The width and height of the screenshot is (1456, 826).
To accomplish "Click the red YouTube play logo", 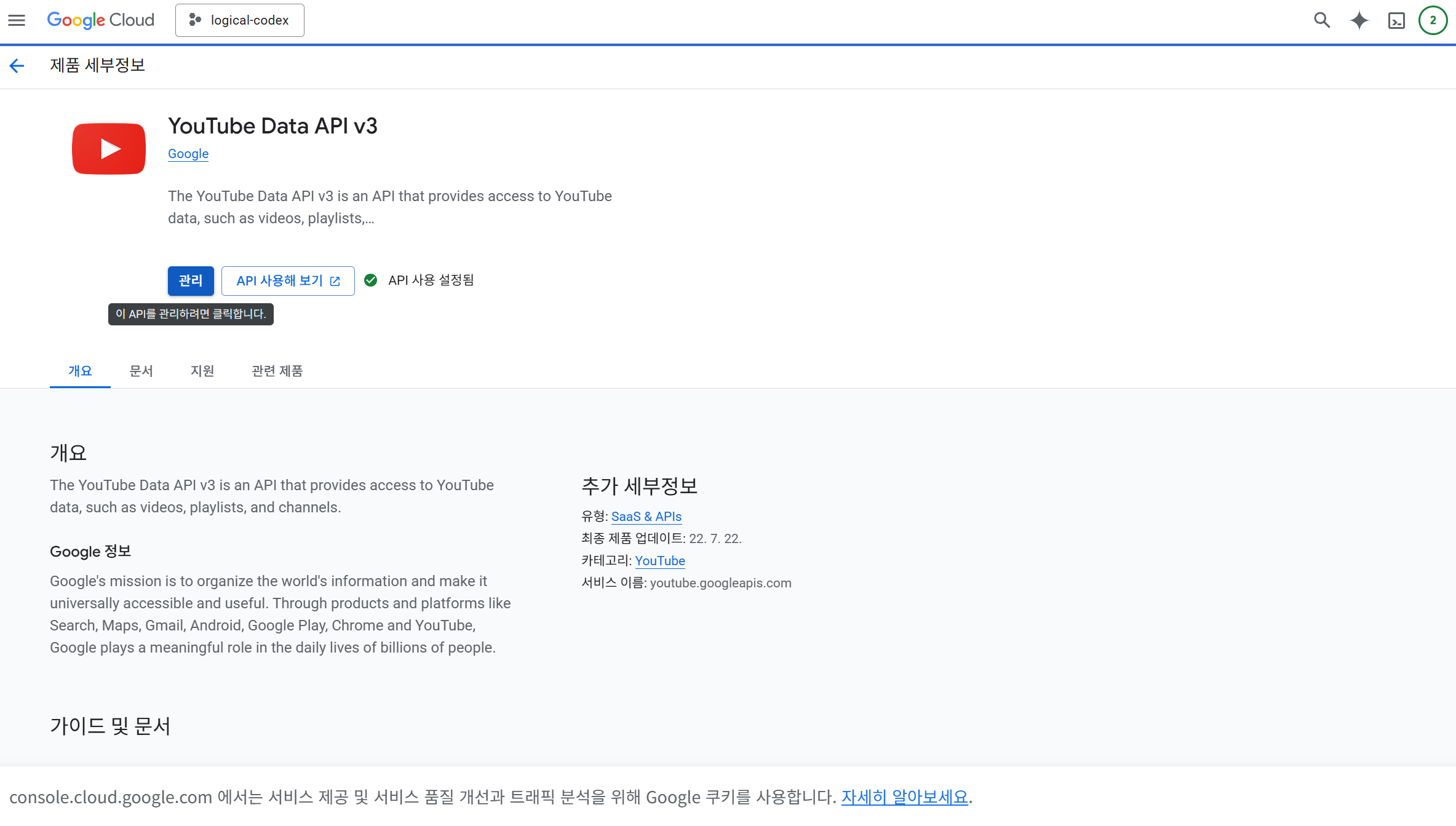I will pos(109,149).
